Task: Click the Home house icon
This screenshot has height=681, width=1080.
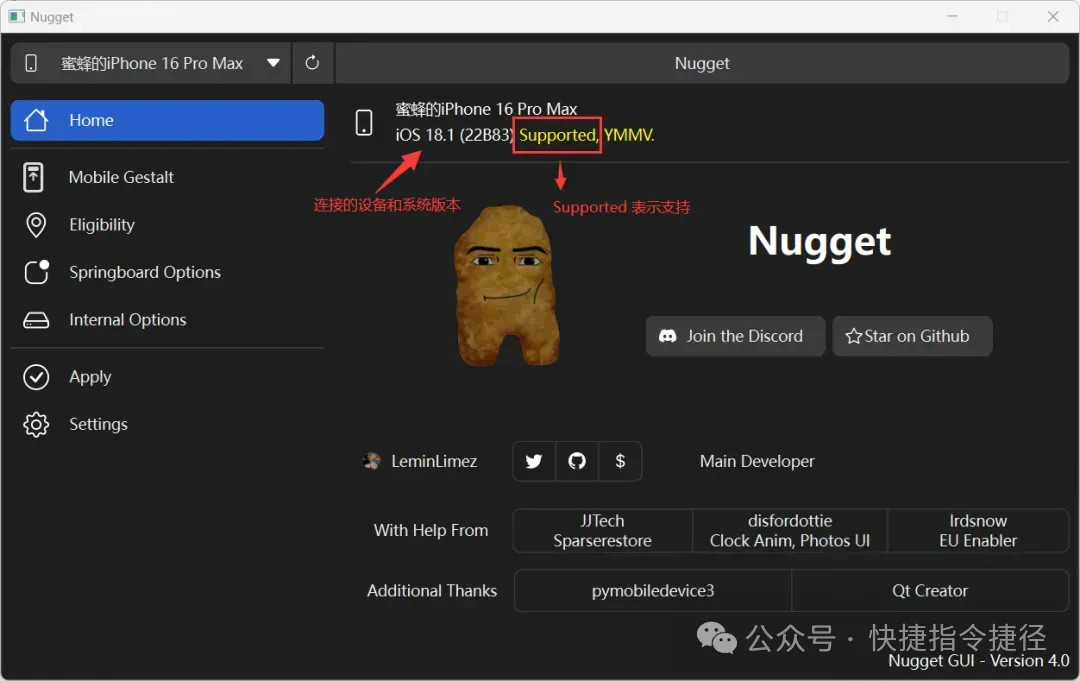Action: 36,121
